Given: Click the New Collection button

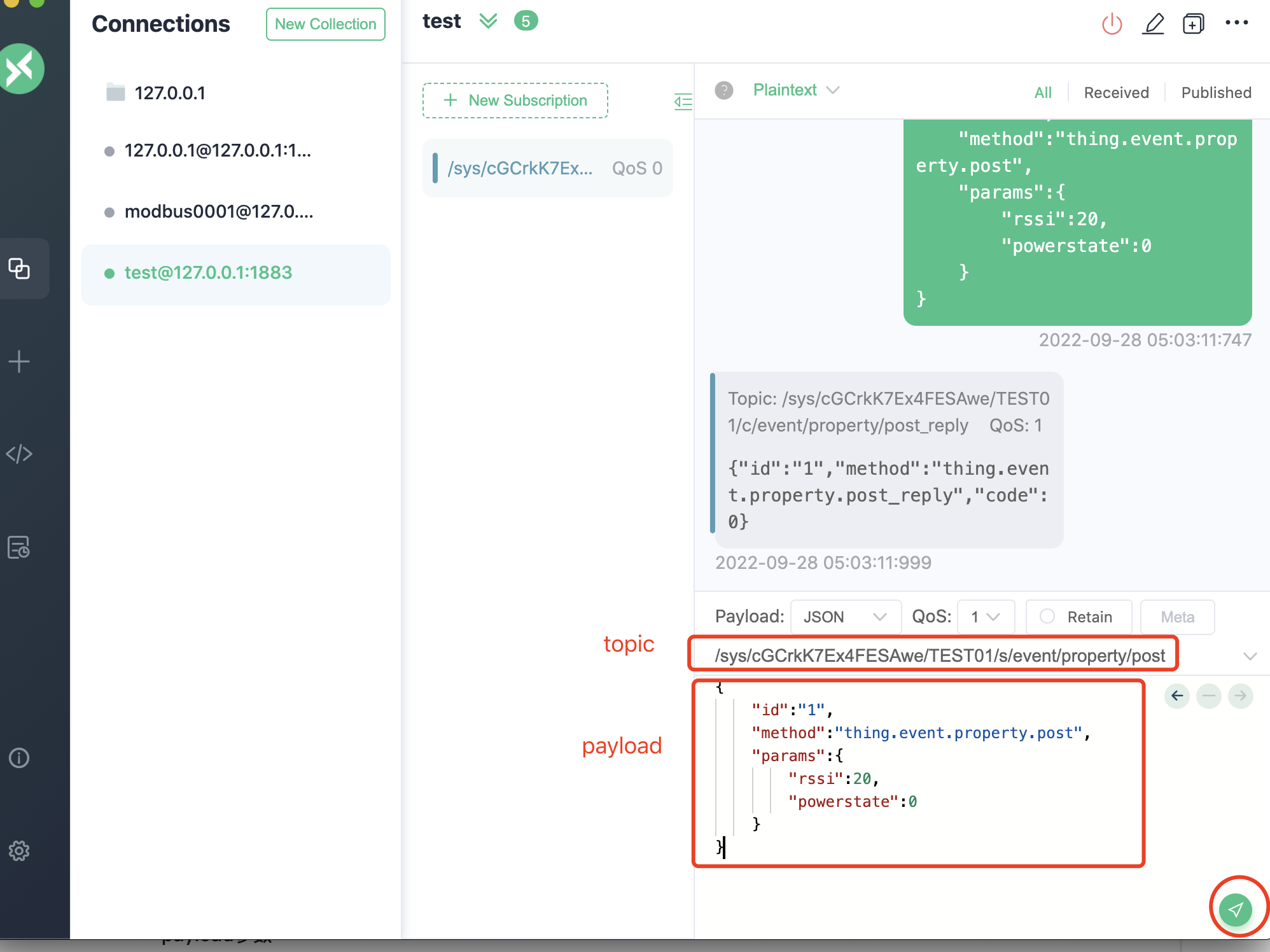Looking at the screenshot, I should click(x=325, y=24).
